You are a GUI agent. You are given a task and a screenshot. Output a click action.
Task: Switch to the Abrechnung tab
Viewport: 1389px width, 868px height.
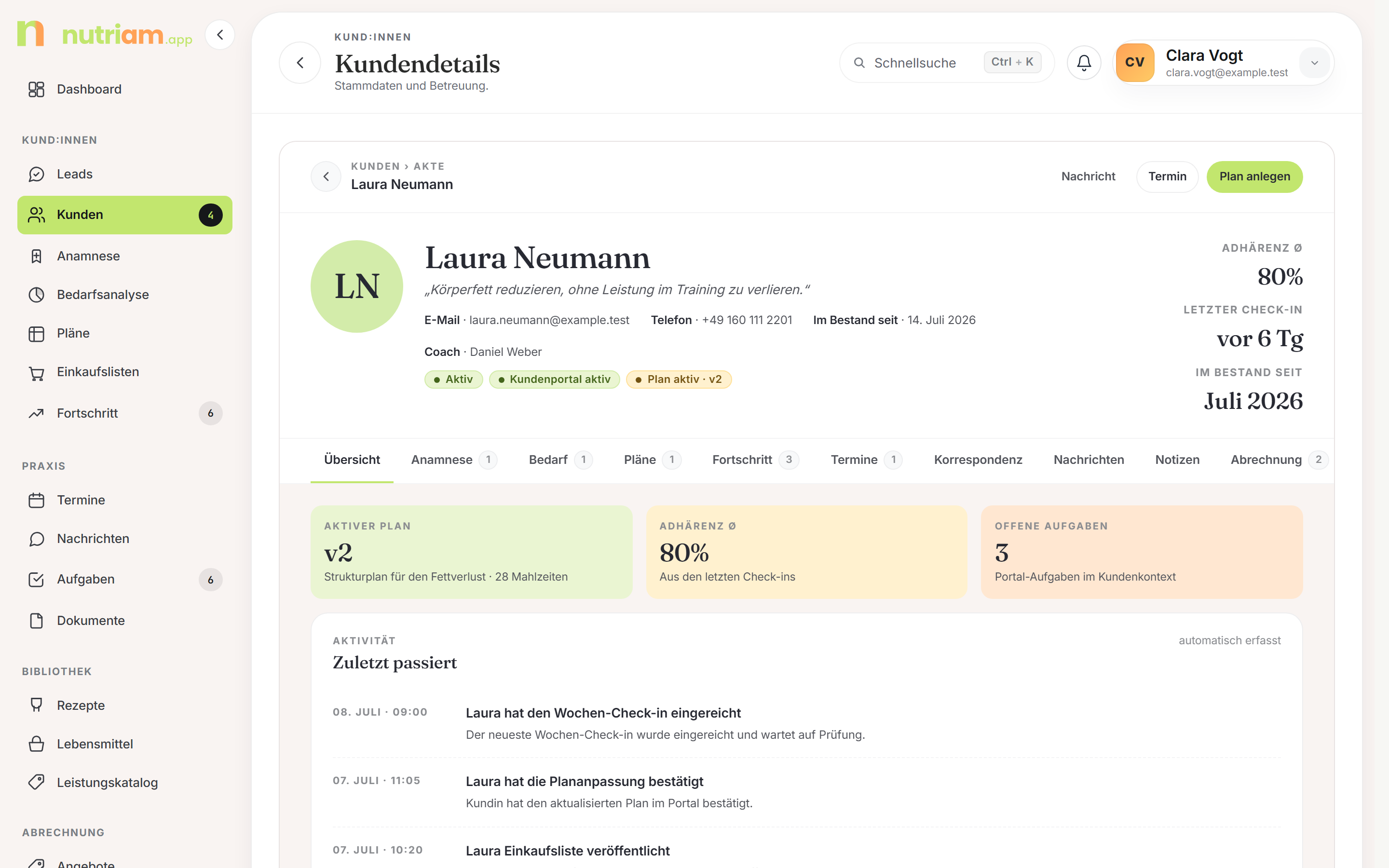1279,460
